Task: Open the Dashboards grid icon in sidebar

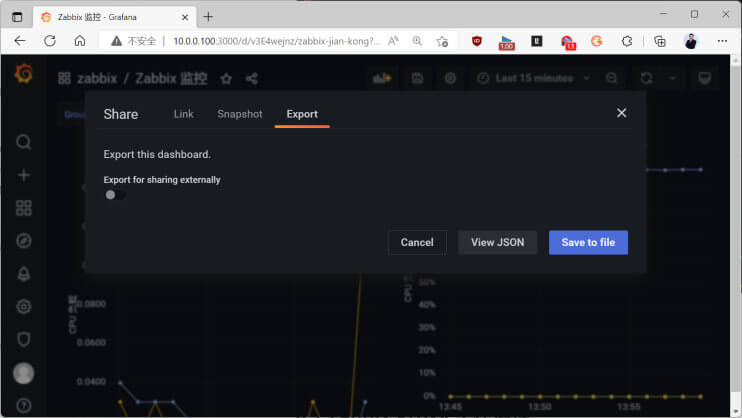Action: click(x=24, y=208)
